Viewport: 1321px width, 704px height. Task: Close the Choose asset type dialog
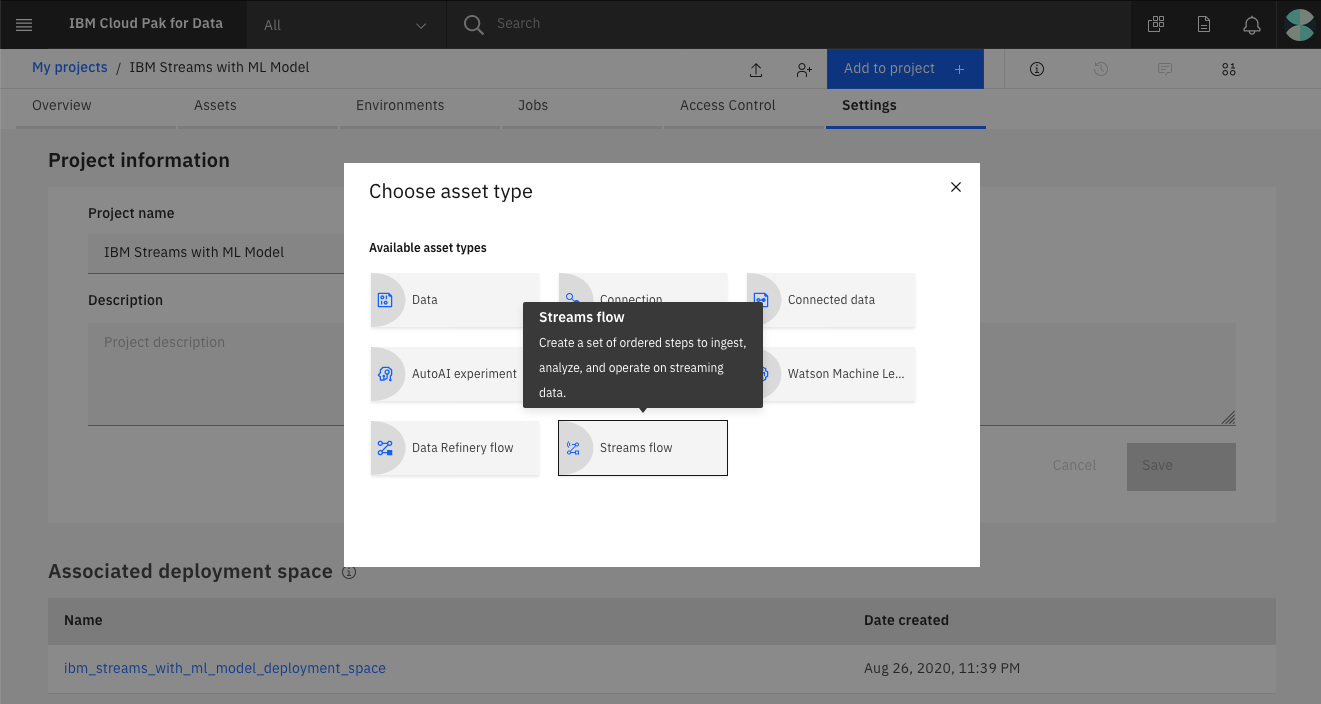click(956, 187)
